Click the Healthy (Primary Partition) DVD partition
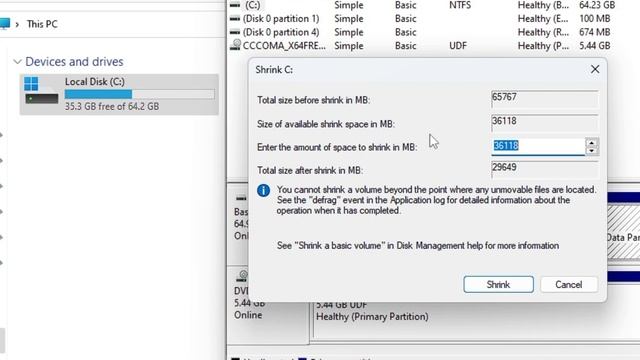Image resolution: width=640 pixels, height=360 pixels. (x=372, y=317)
